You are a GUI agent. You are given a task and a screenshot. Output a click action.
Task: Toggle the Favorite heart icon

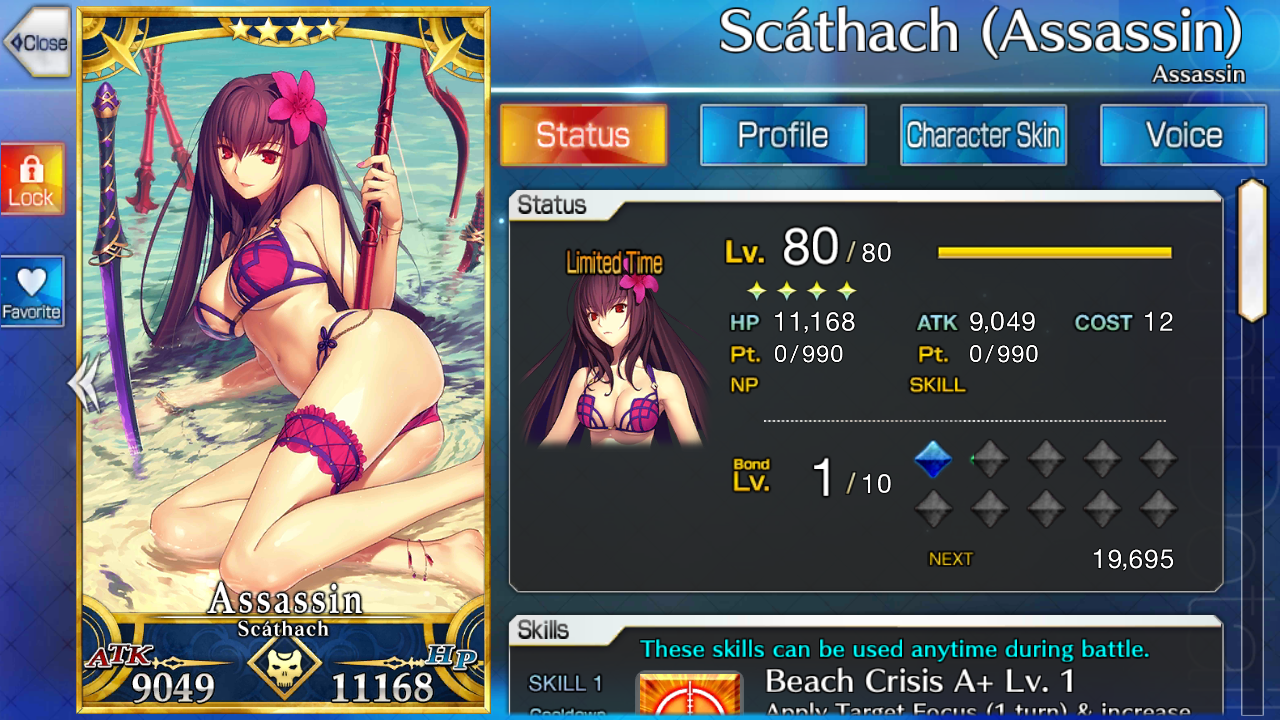(32, 292)
